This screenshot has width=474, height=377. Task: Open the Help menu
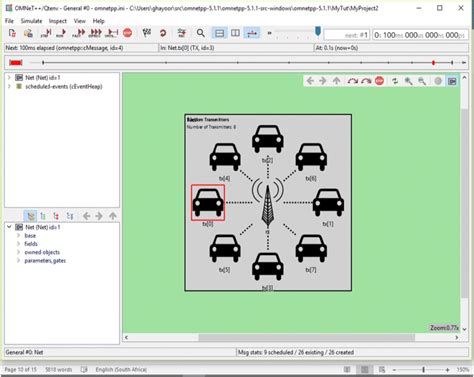(99, 21)
